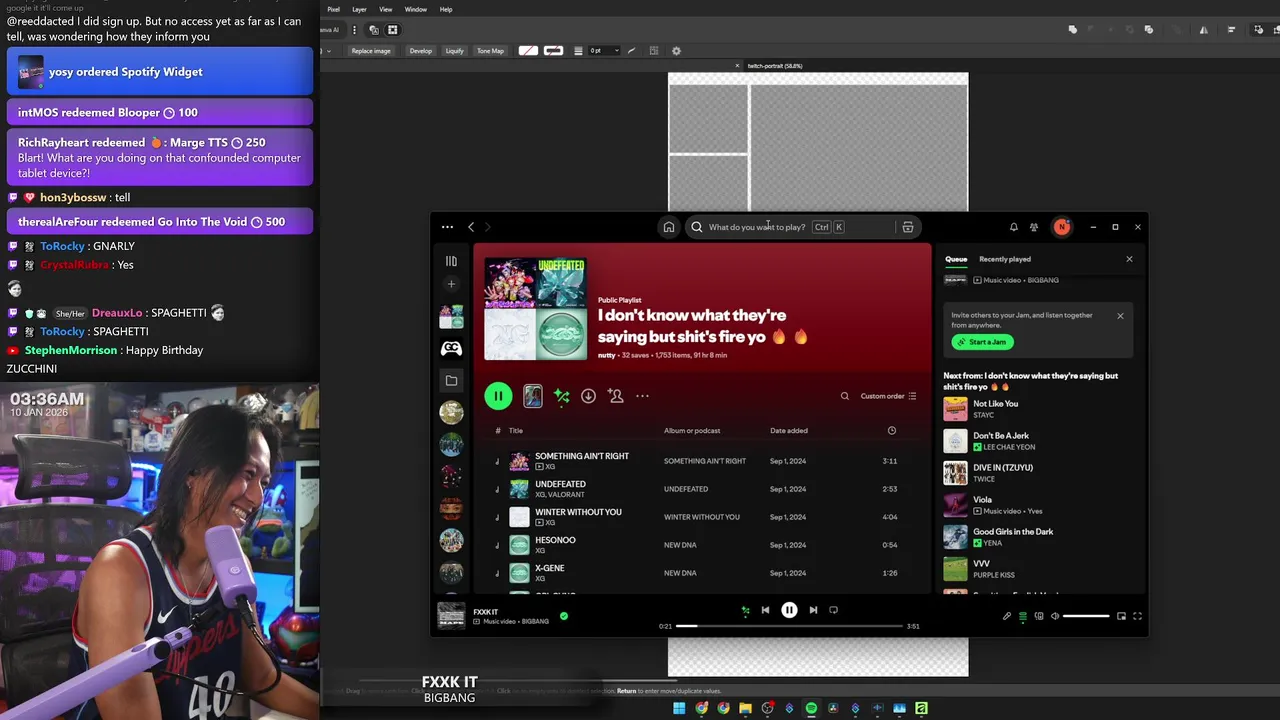Open the View menu
Viewport: 1280px width, 720px height.
pos(385,9)
